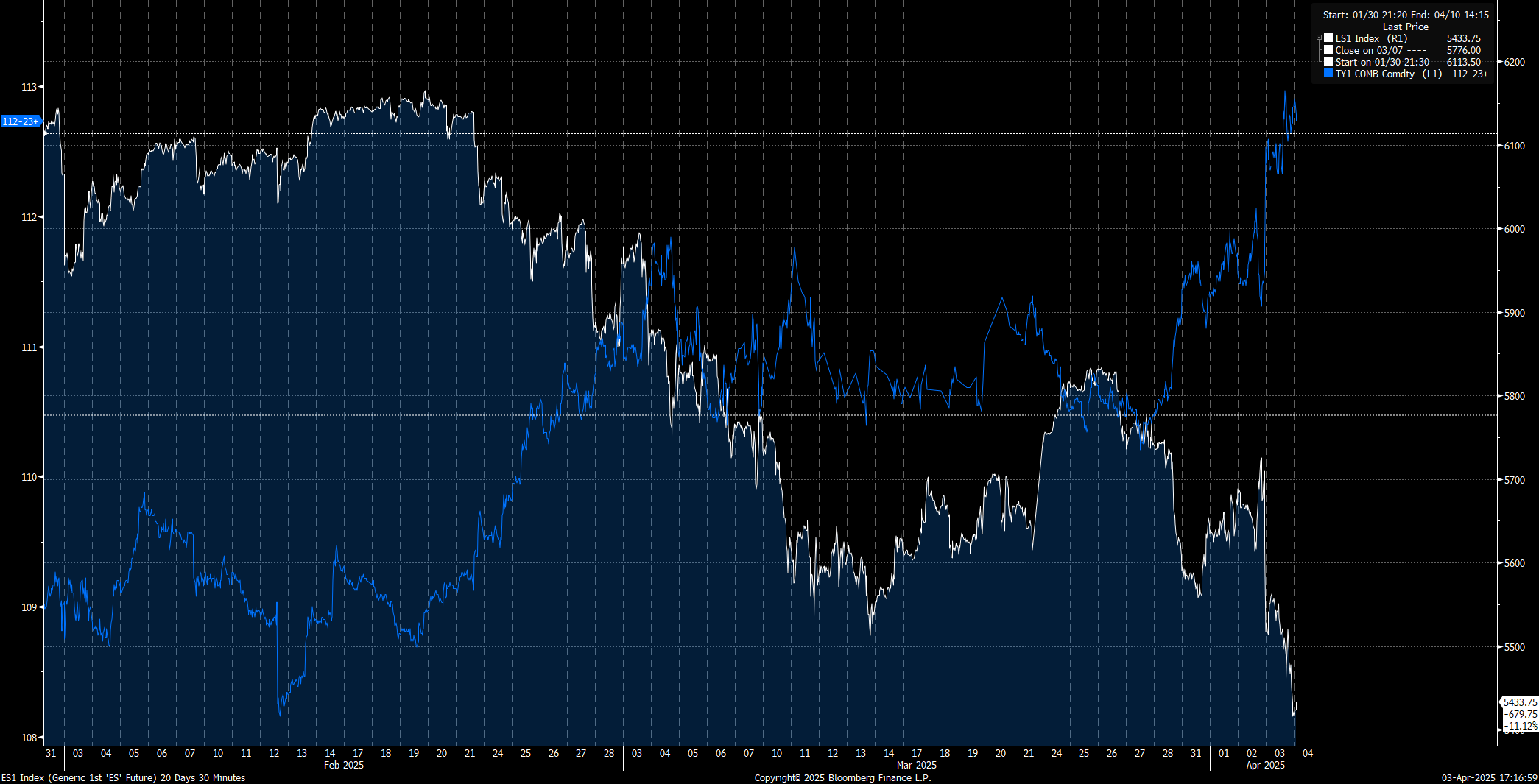The width and height of the screenshot is (1539, 784).
Task: Click the 113 label on left axis
Action: tap(29, 87)
